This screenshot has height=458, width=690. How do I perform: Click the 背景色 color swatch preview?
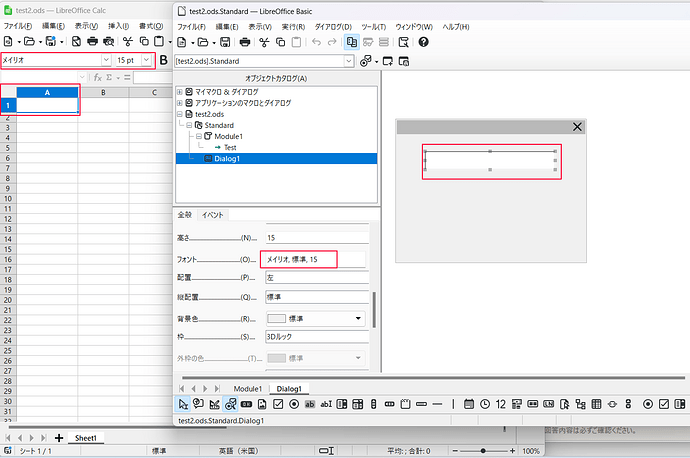(x=277, y=319)
